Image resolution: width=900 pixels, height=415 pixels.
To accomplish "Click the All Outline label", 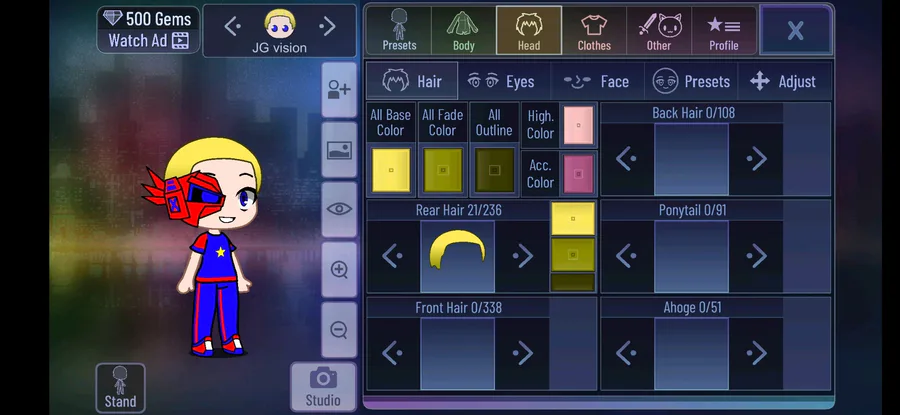I will 494,123.
